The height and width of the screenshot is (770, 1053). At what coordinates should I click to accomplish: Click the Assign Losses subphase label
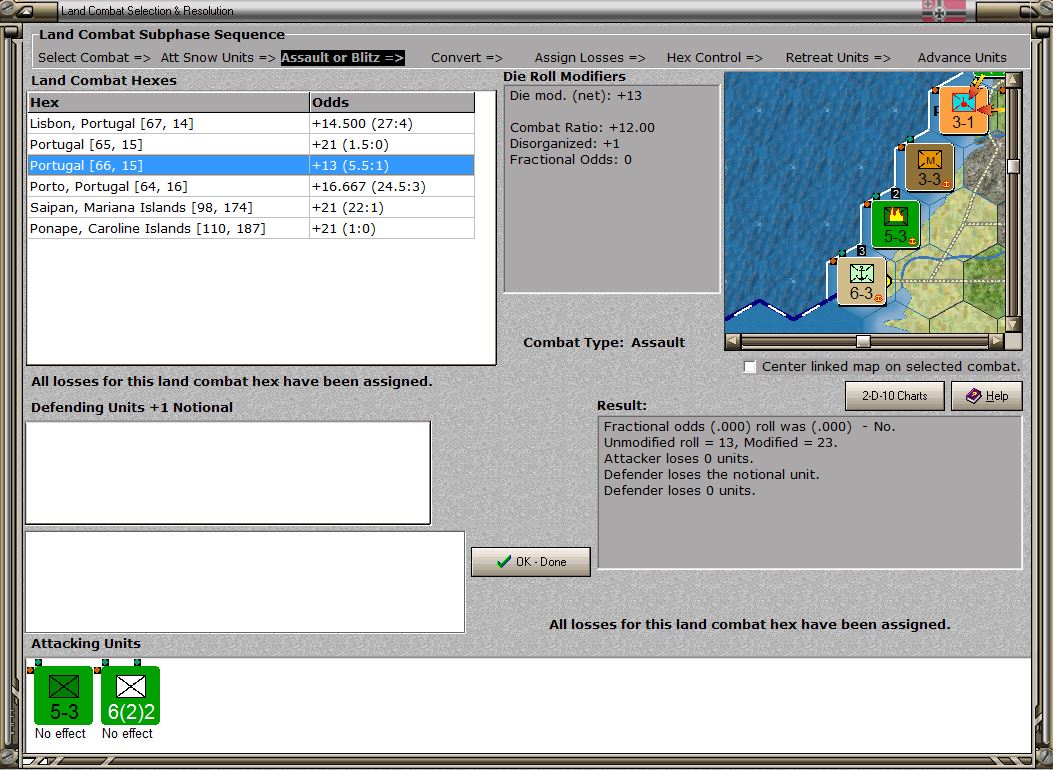click(590, 58)
